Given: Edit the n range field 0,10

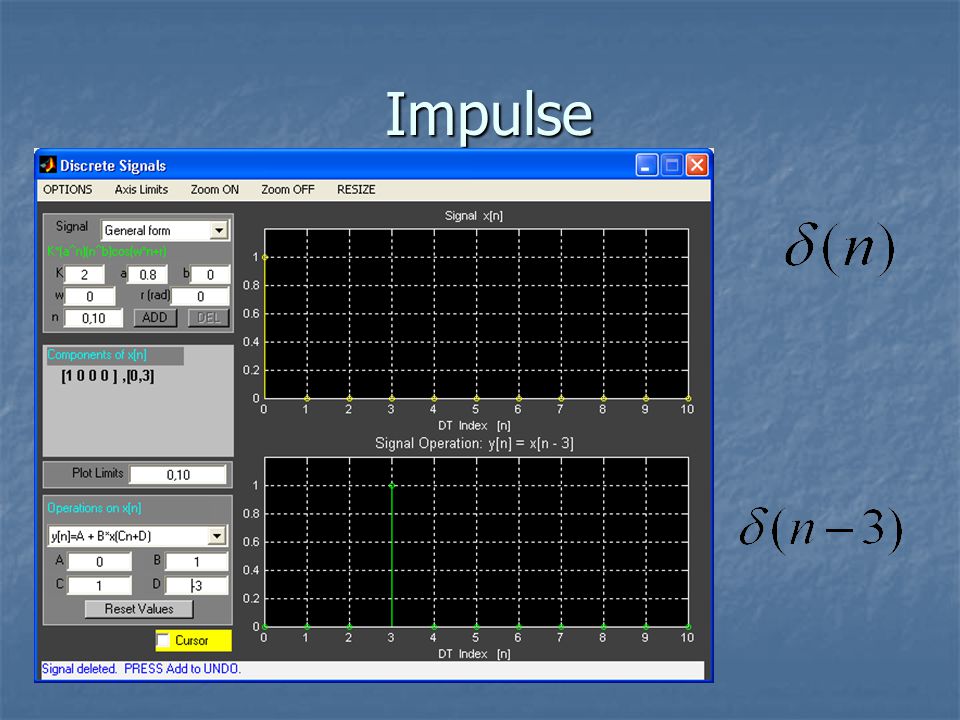Looking at the screenshot, I should pos(94,318).
